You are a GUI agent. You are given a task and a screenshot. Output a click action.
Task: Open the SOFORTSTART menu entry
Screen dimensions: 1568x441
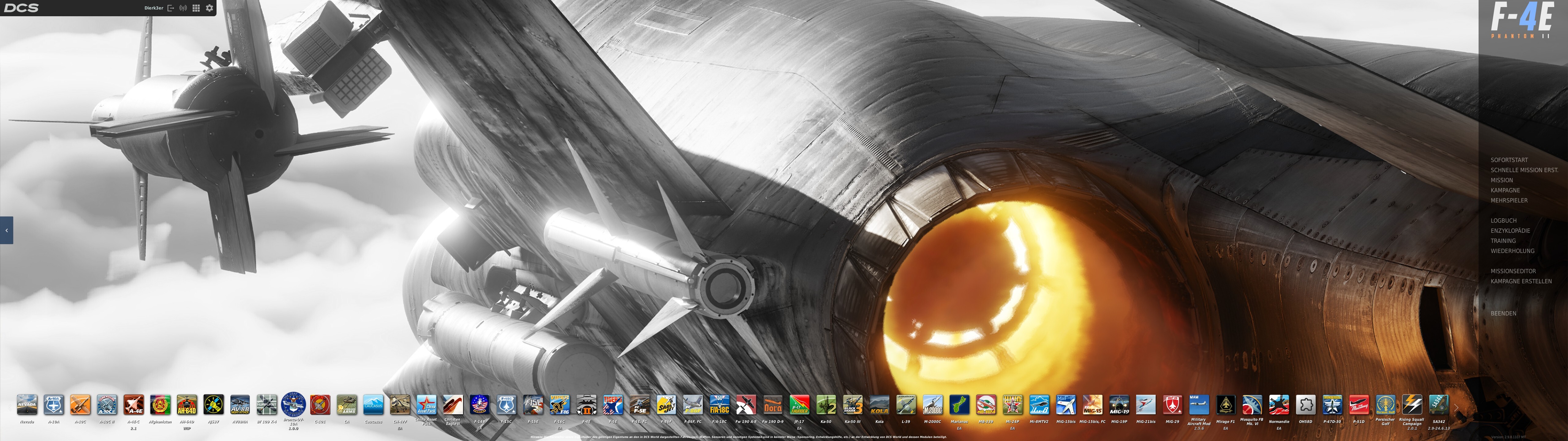click(x=1509, y=160)
